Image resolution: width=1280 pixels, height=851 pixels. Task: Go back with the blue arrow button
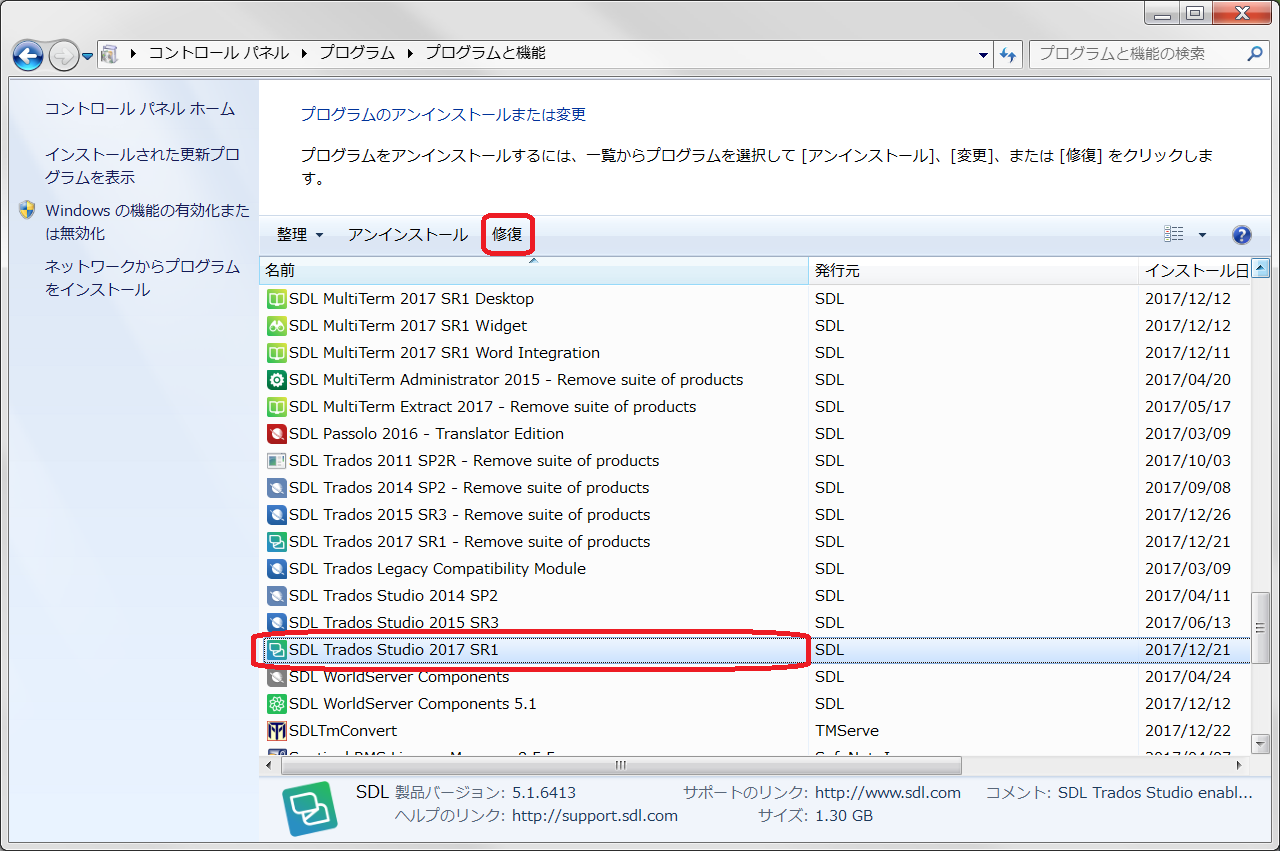(x=28, y=54)
